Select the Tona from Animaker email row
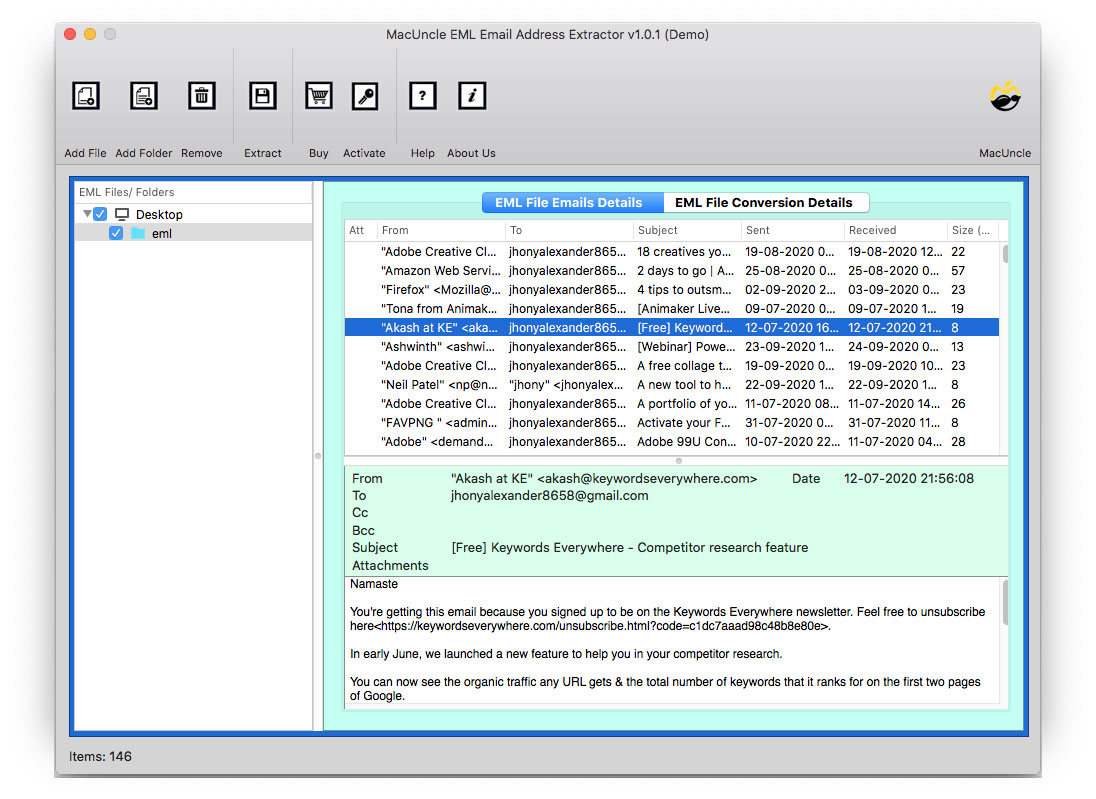The width and height of the screenshot is (1096, 799). (672, 308)
